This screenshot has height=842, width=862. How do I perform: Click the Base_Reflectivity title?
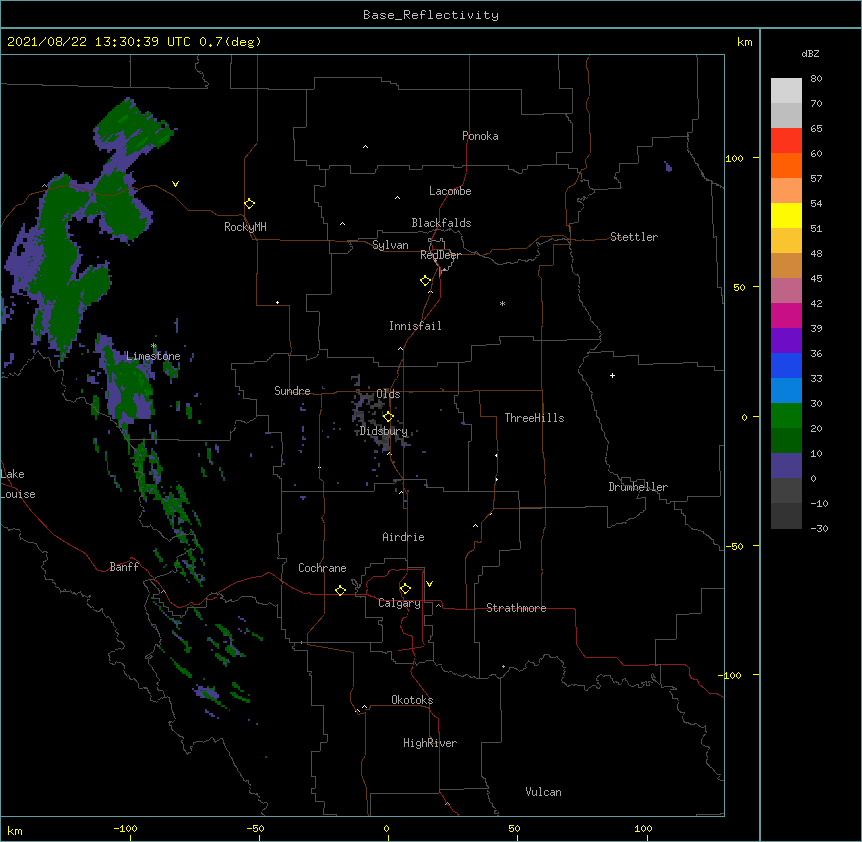(x=431, y=15)
